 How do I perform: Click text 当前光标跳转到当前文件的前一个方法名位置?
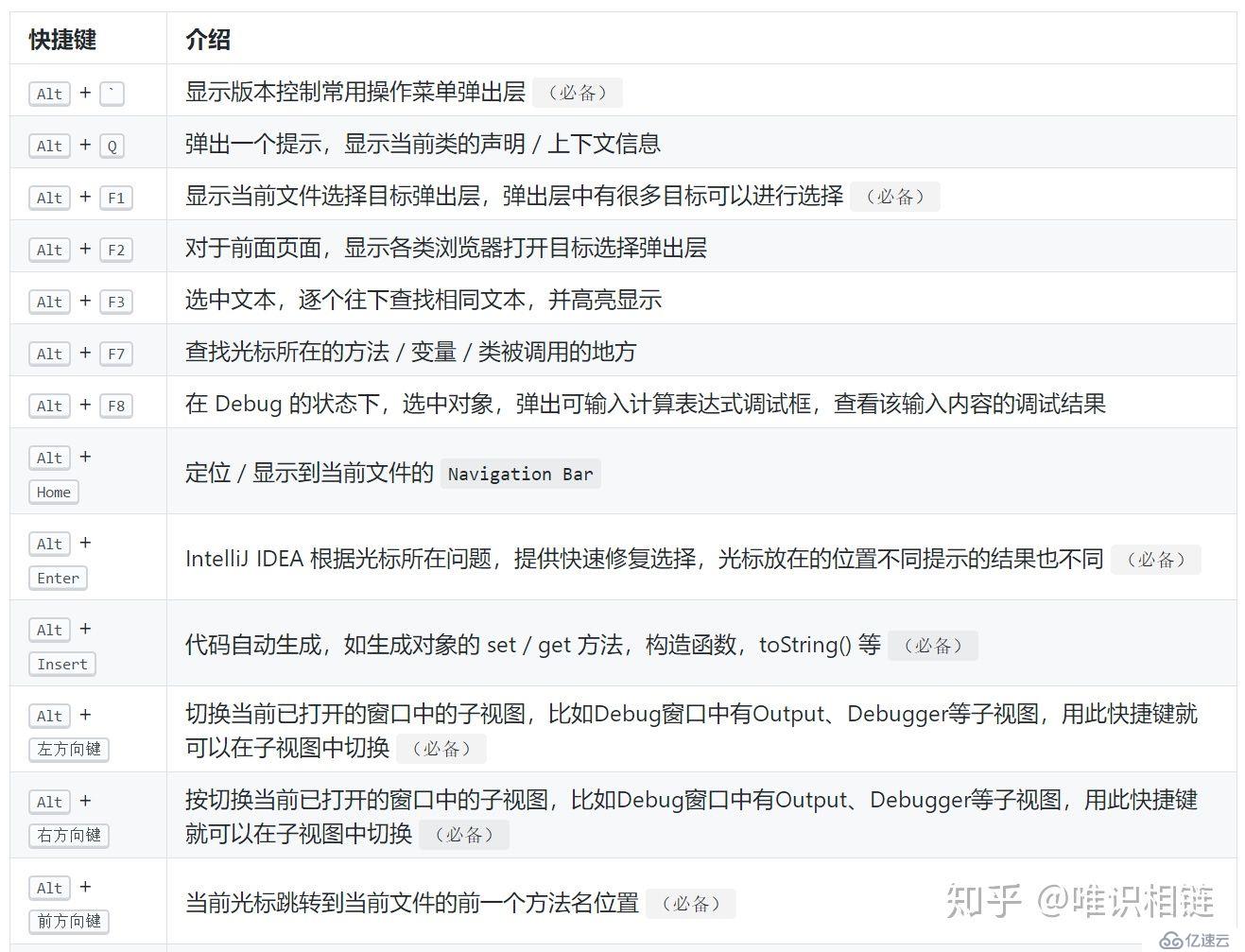[412, 902]
